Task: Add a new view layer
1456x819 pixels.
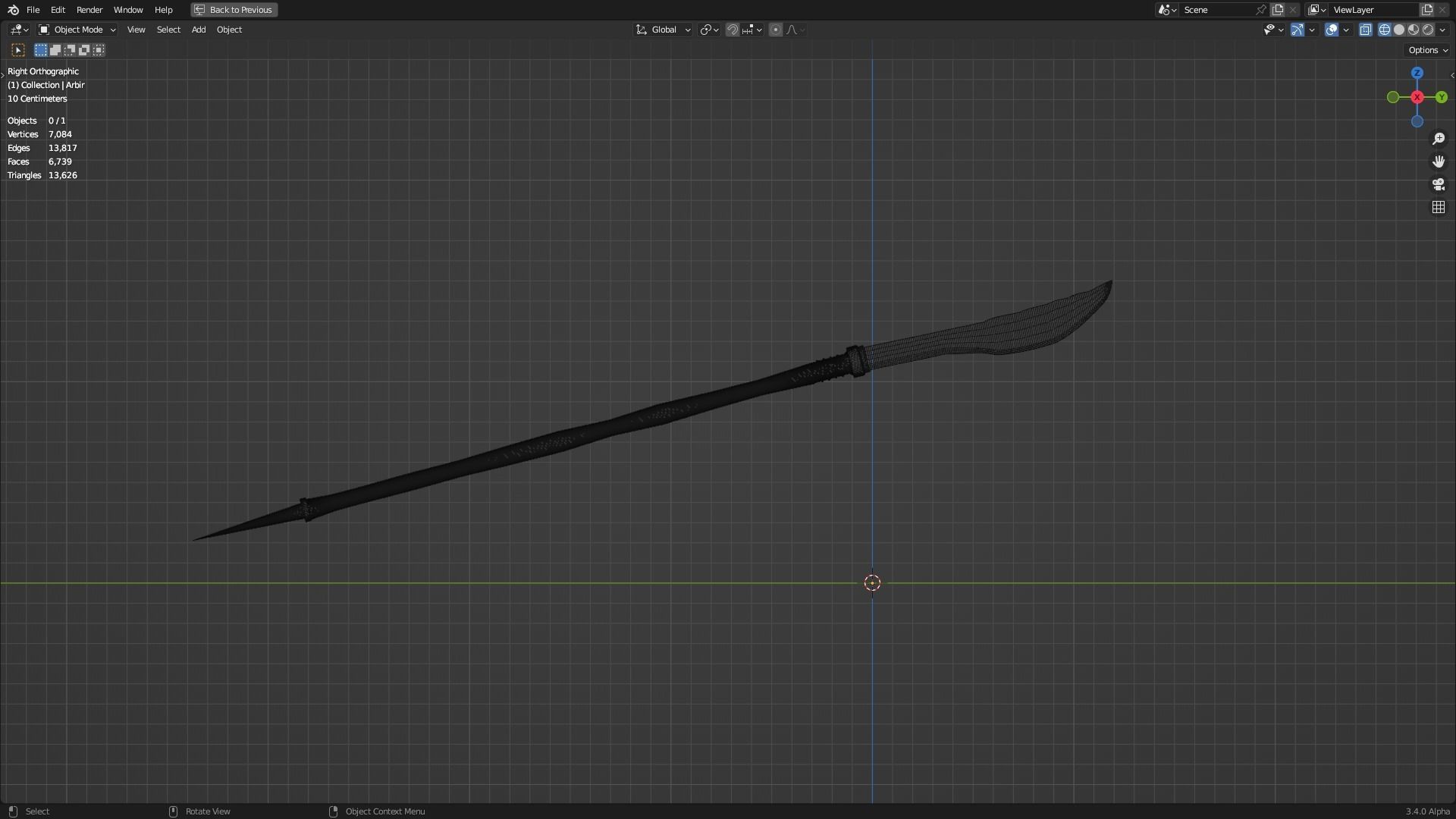Action: pyautogui.click(x=1427, y=10)
